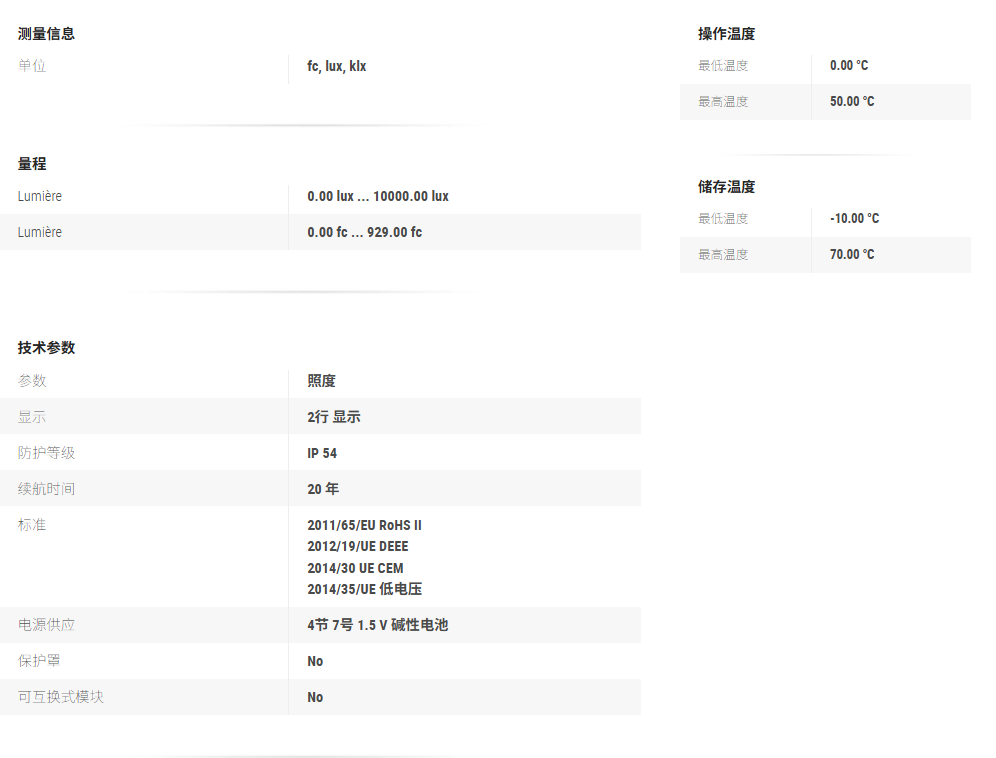Select the 单位 value fc, lux, klx
This screenshot has height=758, width=996.
(336, 66)
